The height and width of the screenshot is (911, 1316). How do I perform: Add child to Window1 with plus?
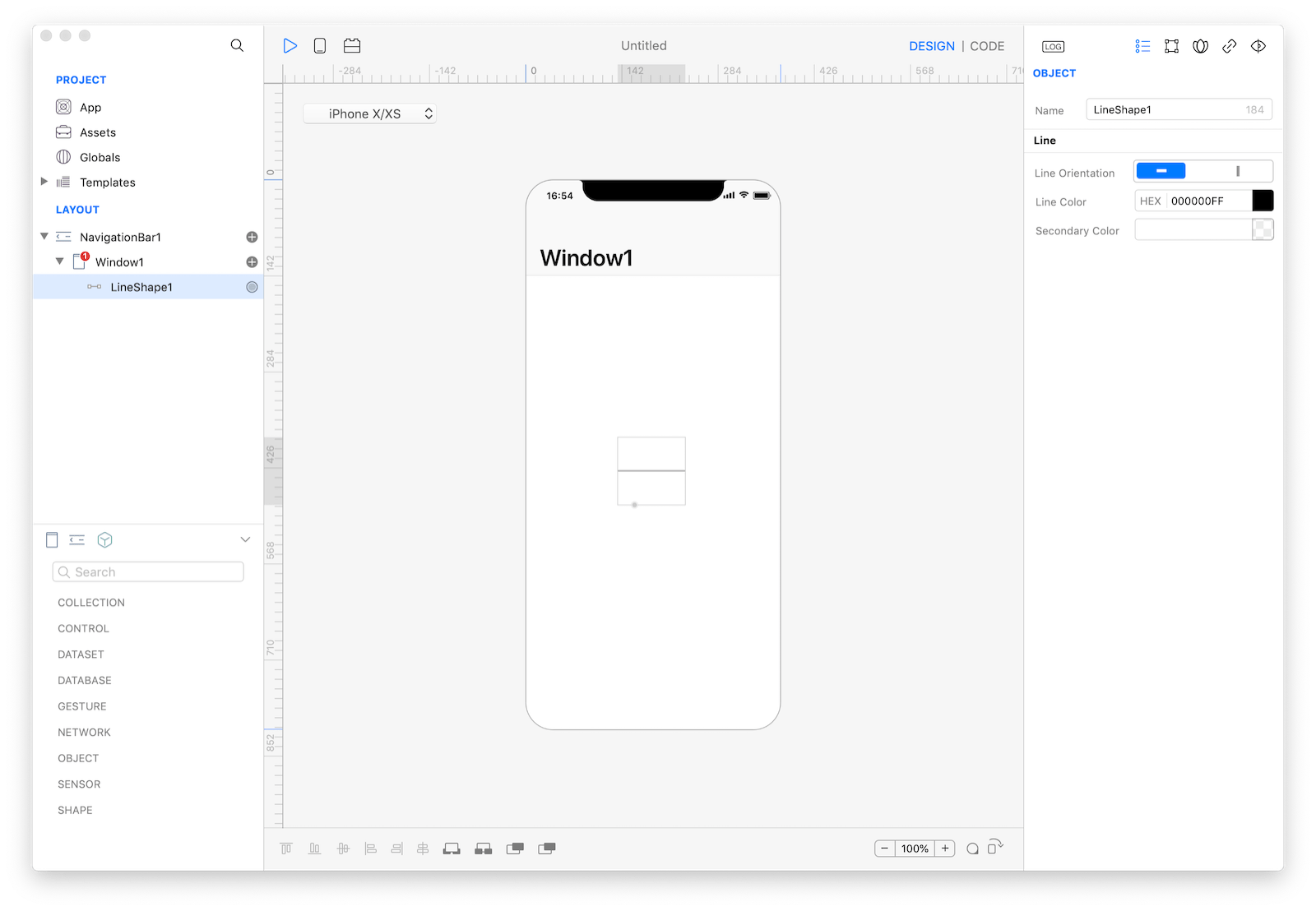[x=252, y=261]
